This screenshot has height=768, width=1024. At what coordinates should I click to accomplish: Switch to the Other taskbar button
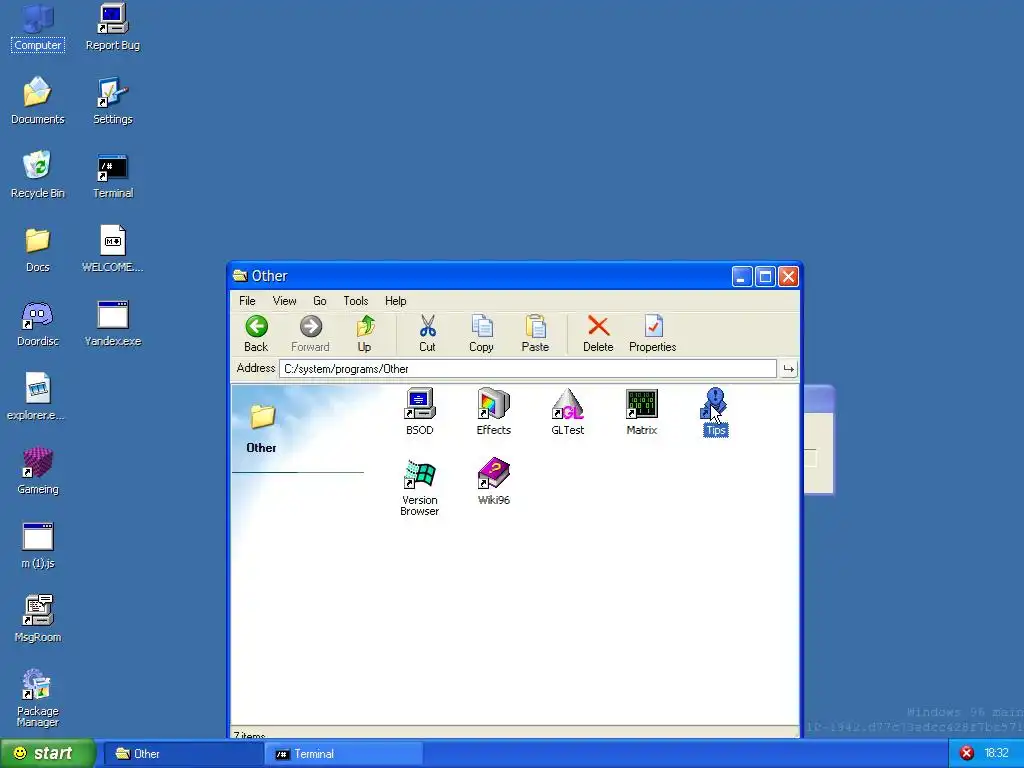(184, 754)
